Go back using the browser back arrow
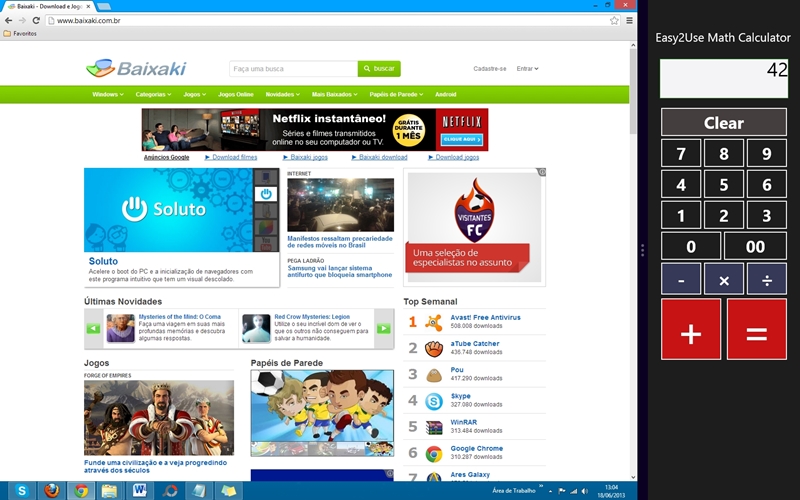Image resolution: width=800 pixels, height=500 pixels. click(x=8, y=20)
